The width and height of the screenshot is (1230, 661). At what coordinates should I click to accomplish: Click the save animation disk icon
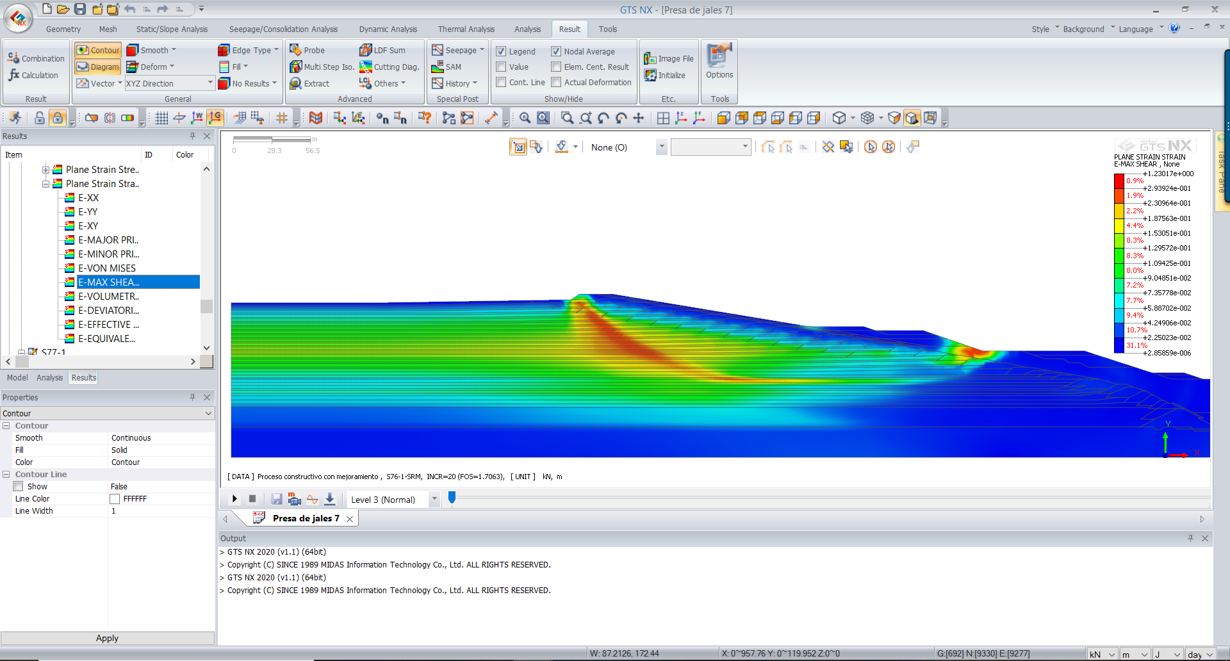276,499
